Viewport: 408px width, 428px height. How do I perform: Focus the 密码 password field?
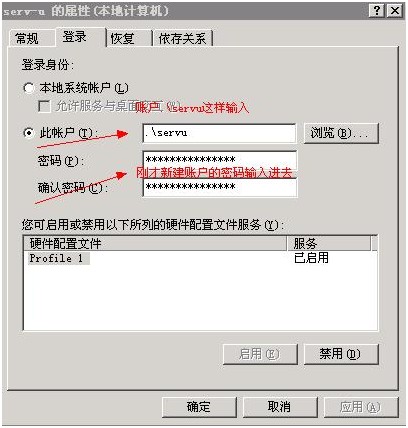[x=219, y=160]
